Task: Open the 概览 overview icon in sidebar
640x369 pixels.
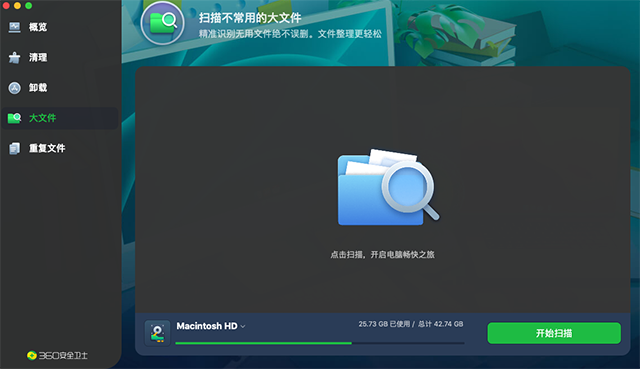Action: coord(15,27)
